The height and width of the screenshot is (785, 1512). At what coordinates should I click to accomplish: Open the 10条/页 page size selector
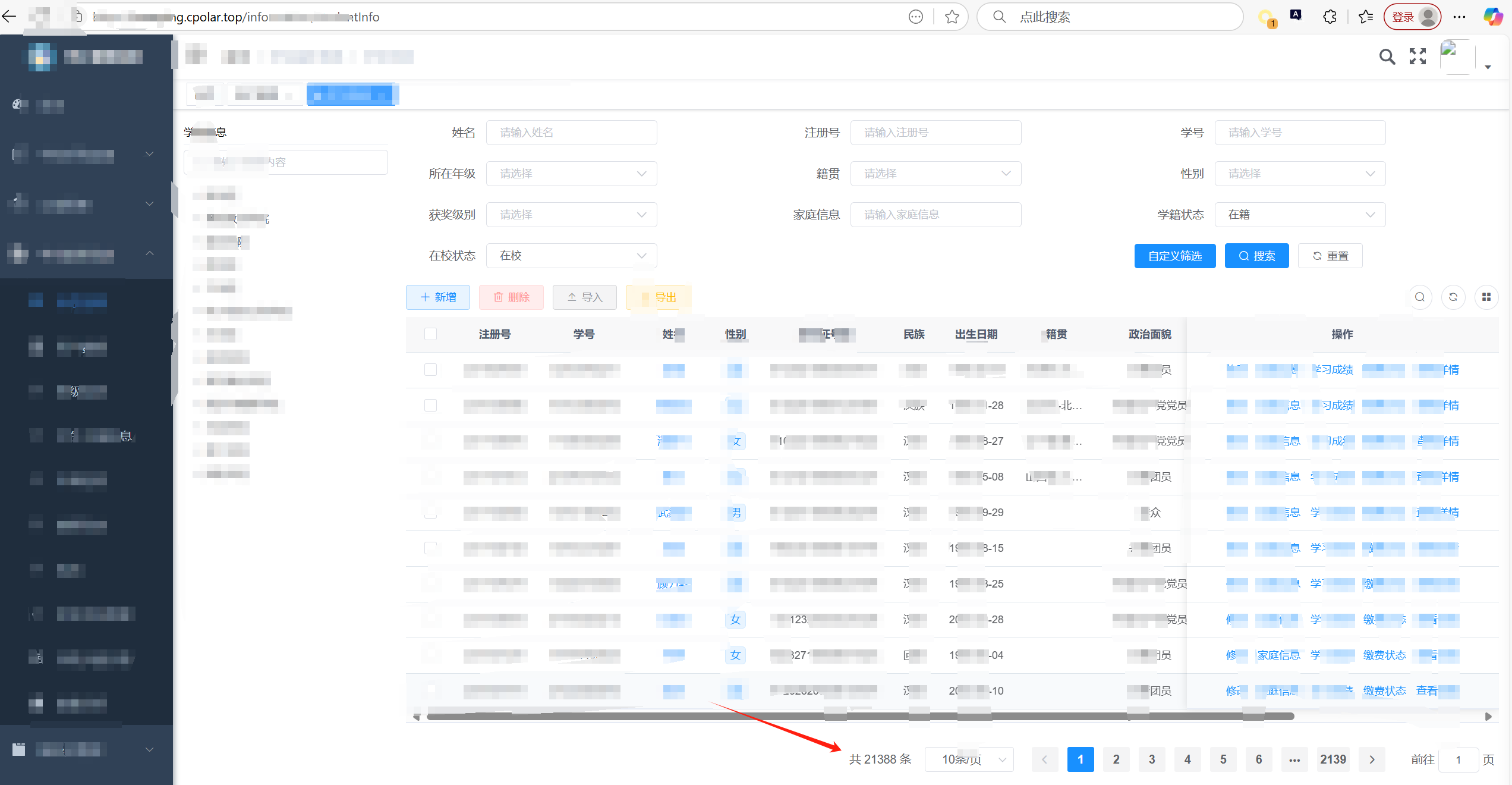(969, 759)
